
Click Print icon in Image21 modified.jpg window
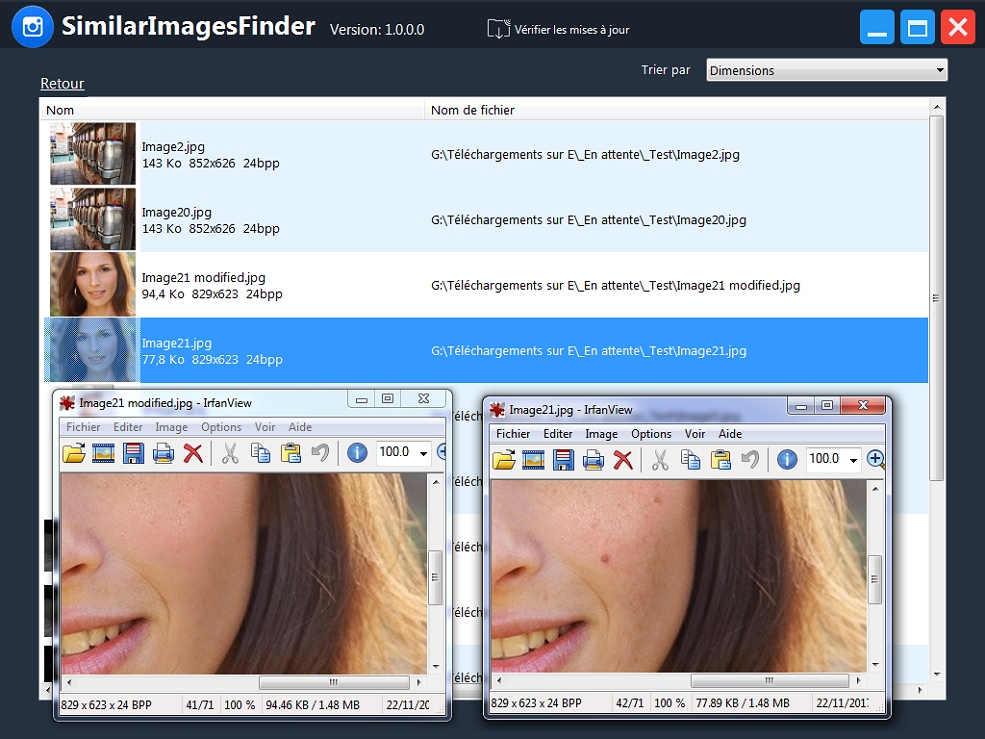tap(163, 452)
